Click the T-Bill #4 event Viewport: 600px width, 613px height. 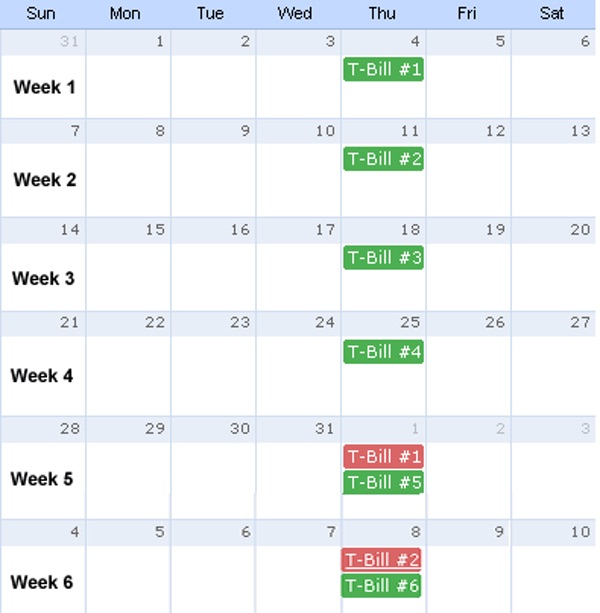click(x=383, y=352)
